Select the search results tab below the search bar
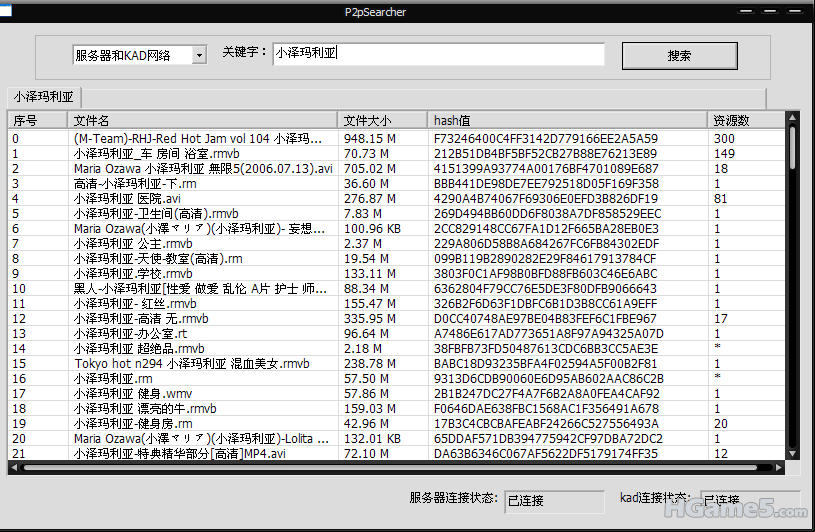 pos(45,97)
